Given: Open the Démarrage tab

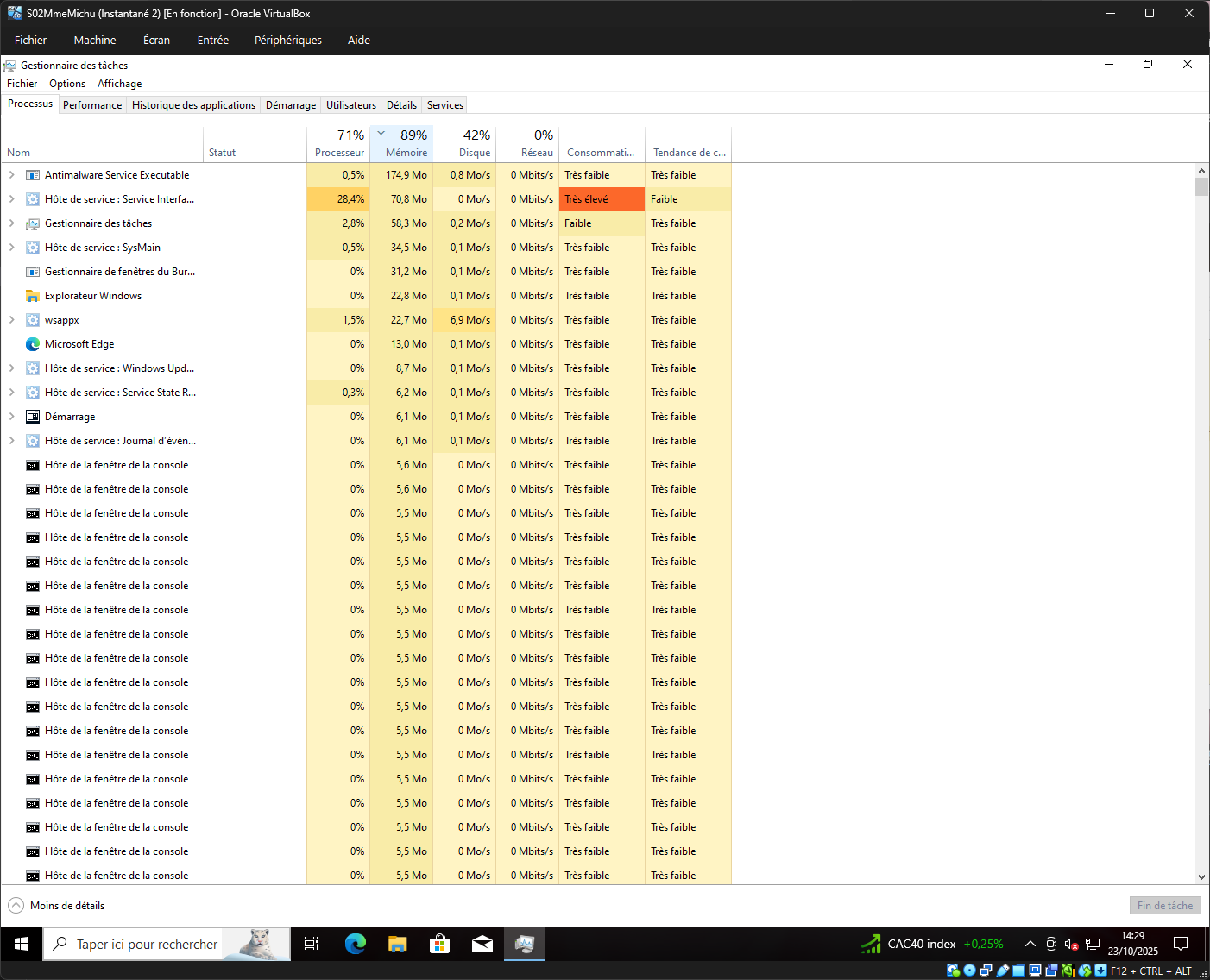Looking at the screenshot, I should point(290,105).
